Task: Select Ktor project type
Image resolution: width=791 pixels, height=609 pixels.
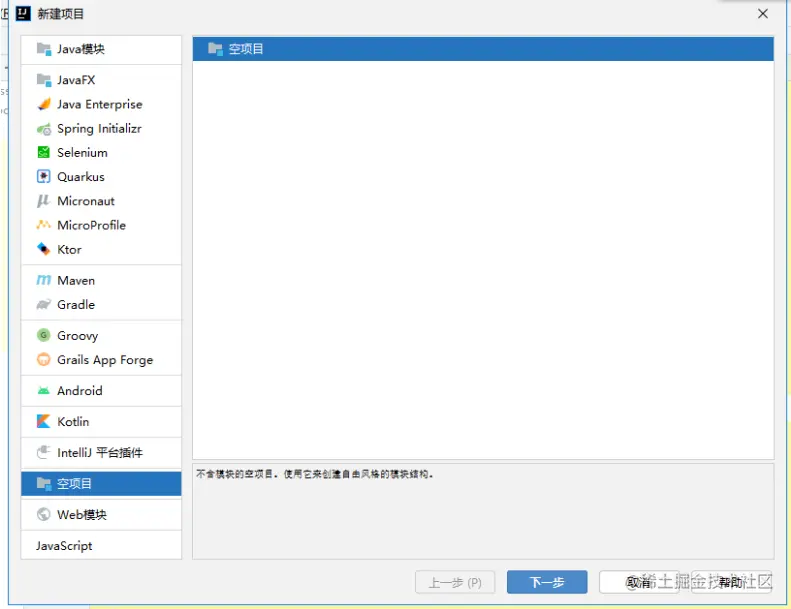Action: pos(101,249)
